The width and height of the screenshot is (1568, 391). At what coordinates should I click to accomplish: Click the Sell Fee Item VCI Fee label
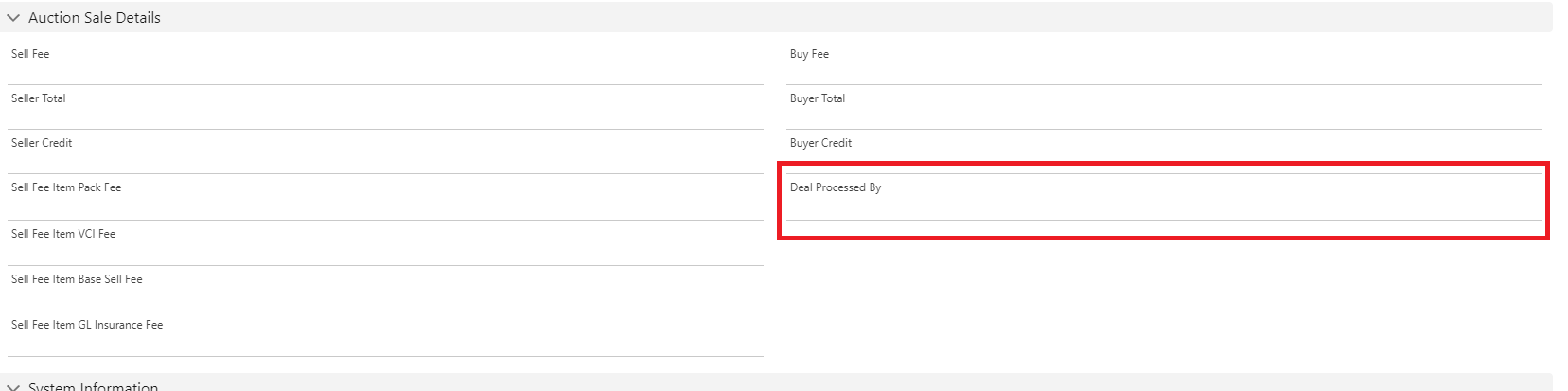click(x=63, y=234)
